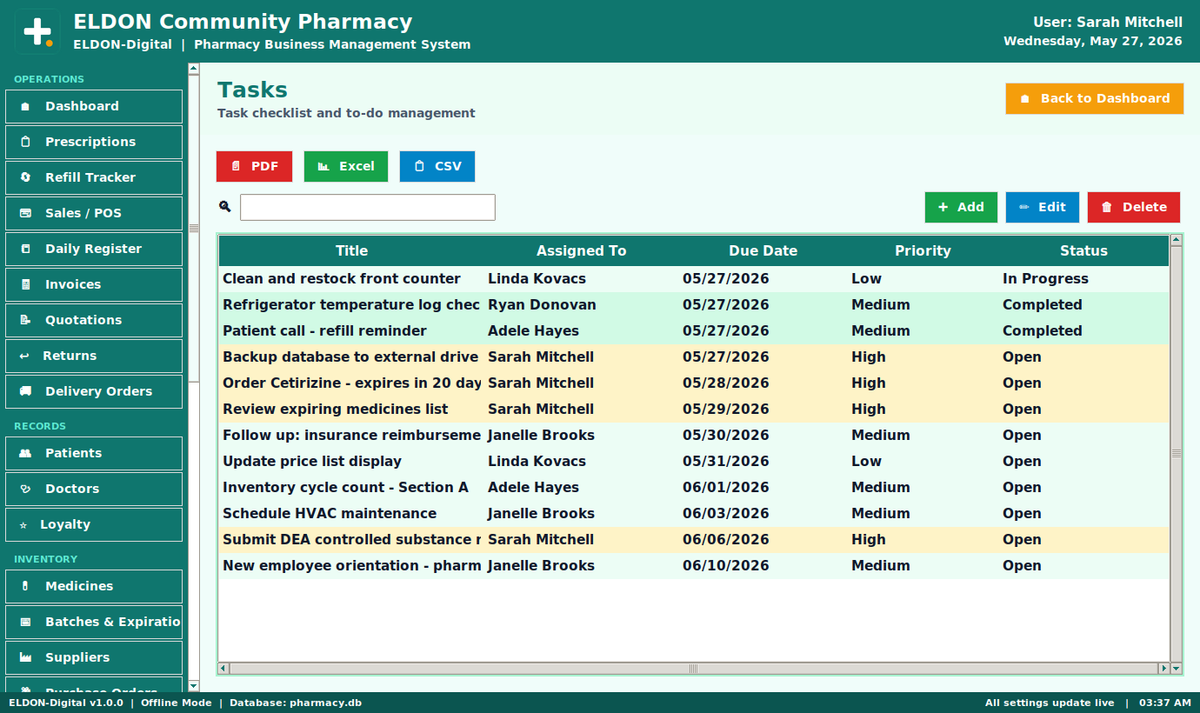Navigate to Patients records
1200x713 pixels.
[x=94, y=453]
